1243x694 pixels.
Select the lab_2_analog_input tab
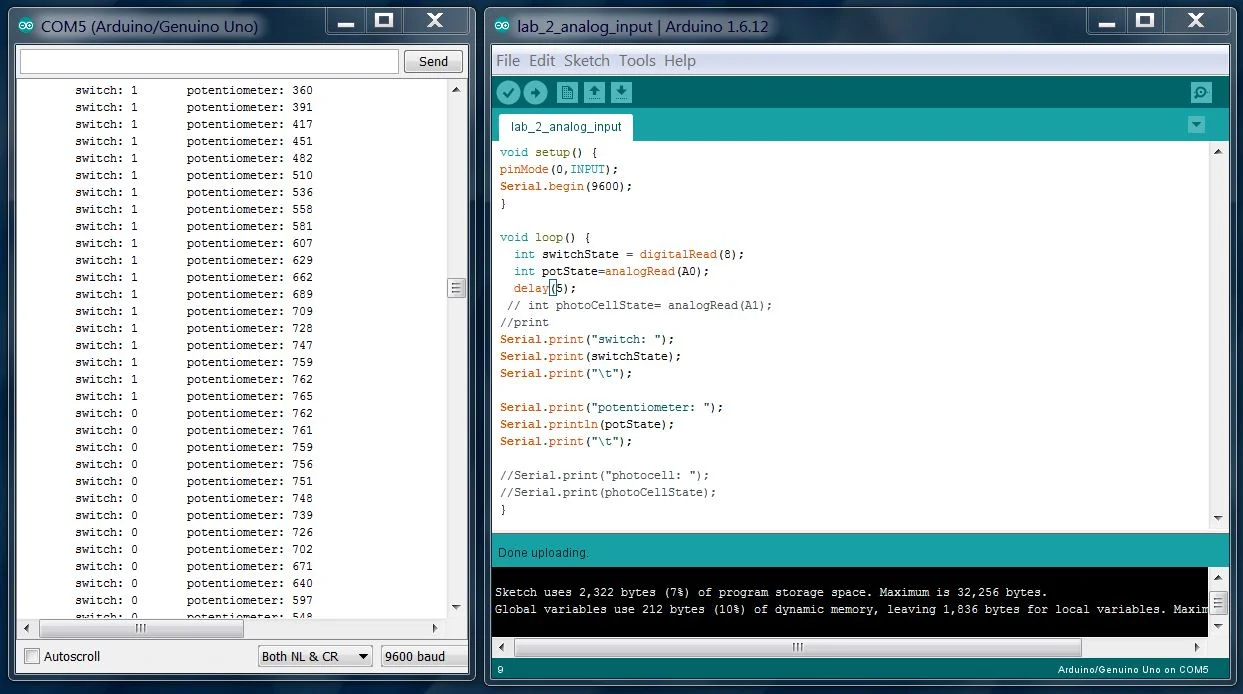pyautogui.click(x=566, y=127)
